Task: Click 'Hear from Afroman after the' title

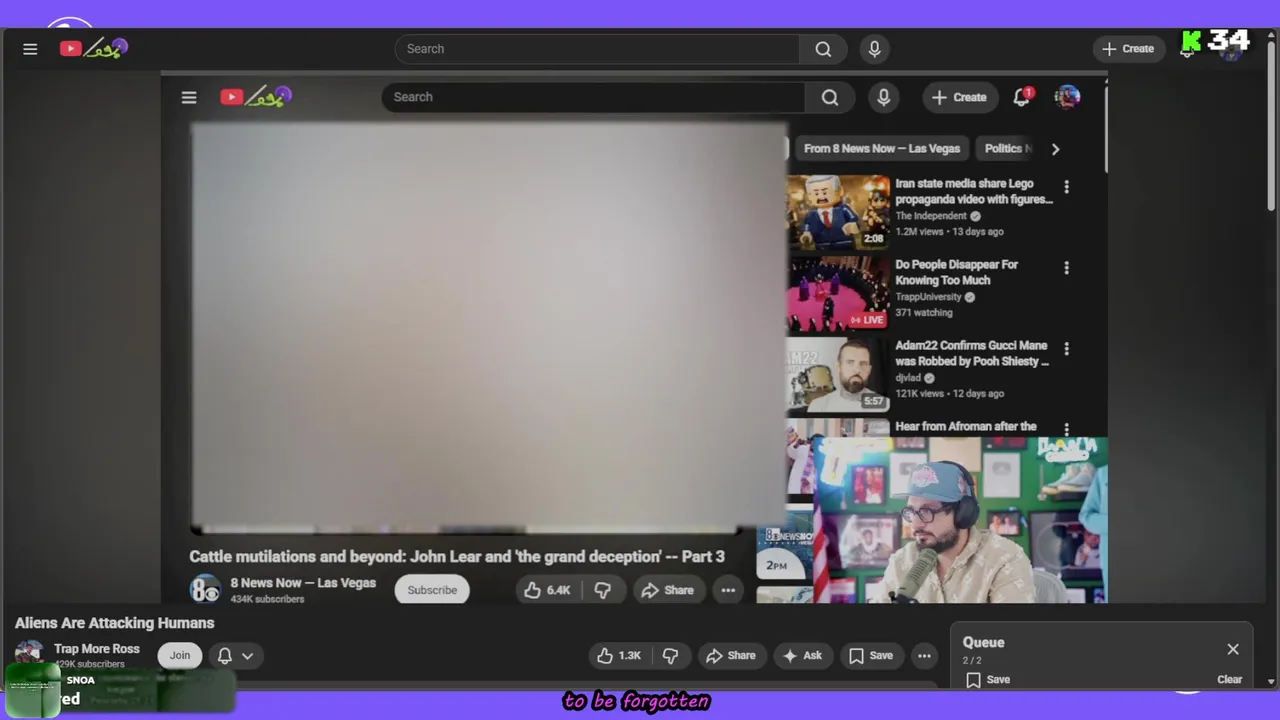Action: (x=965, y=426)
